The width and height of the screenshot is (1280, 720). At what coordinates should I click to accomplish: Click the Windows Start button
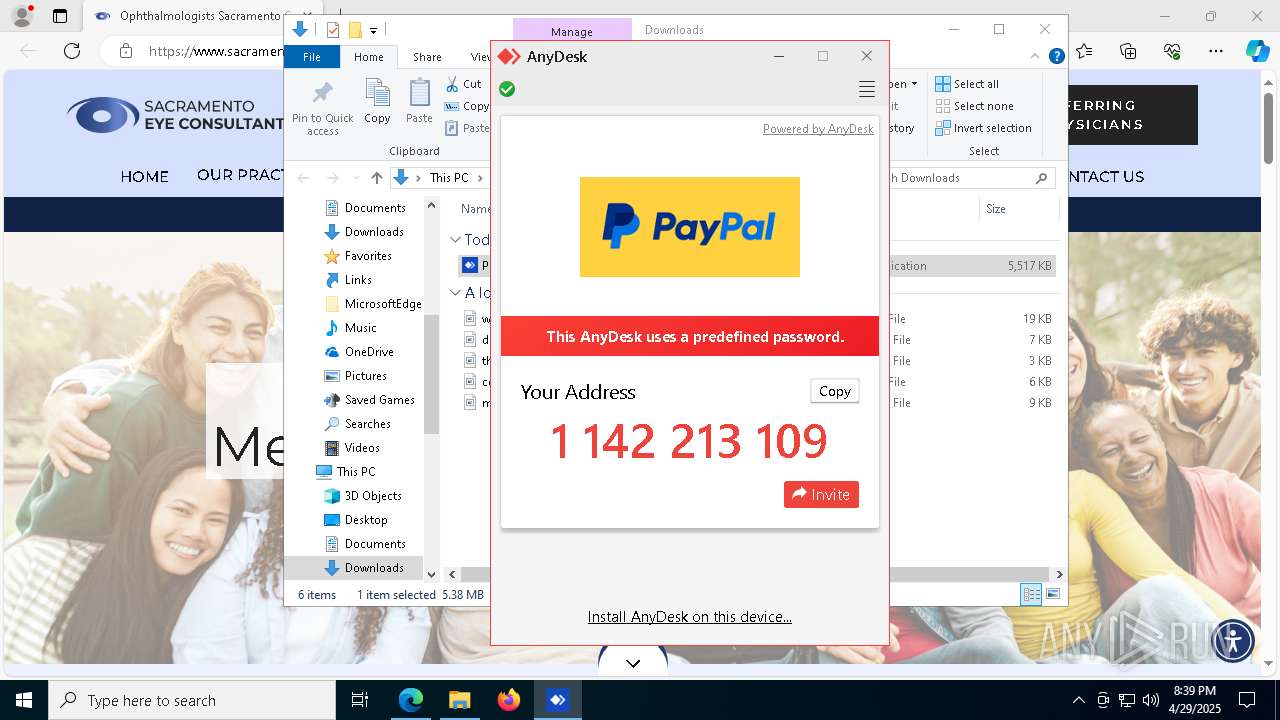[x=24, y=700]
